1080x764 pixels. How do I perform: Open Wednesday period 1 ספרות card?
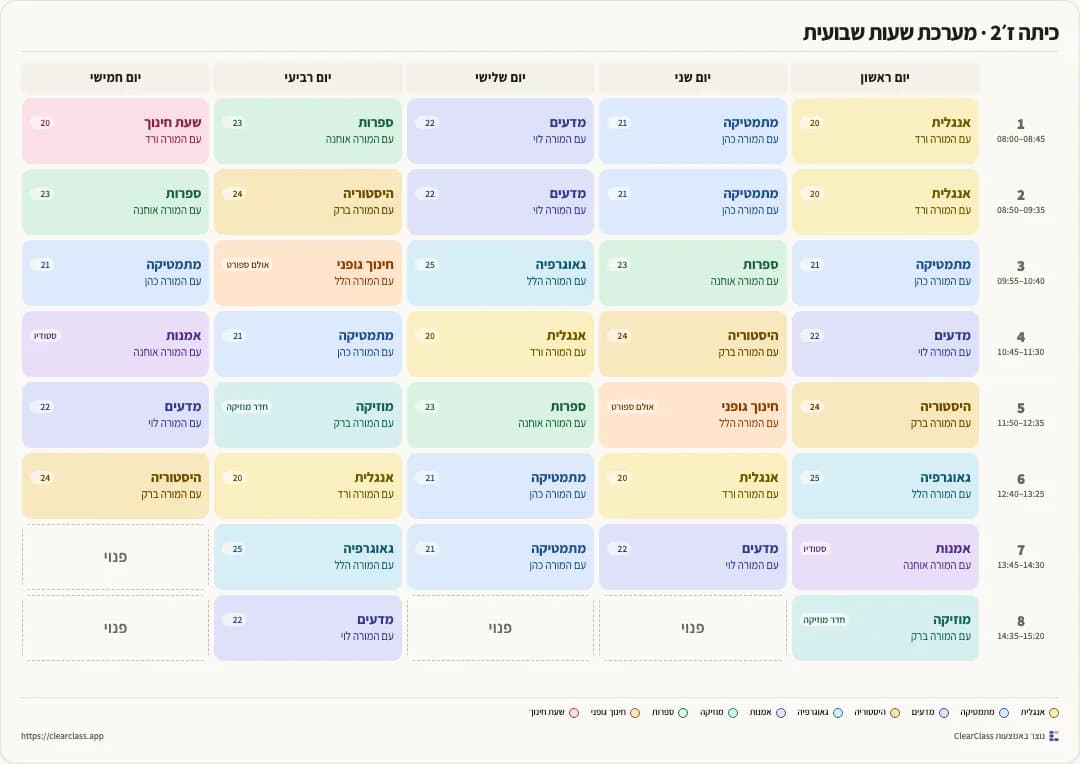pyautogui.click(x=308, y=131)
